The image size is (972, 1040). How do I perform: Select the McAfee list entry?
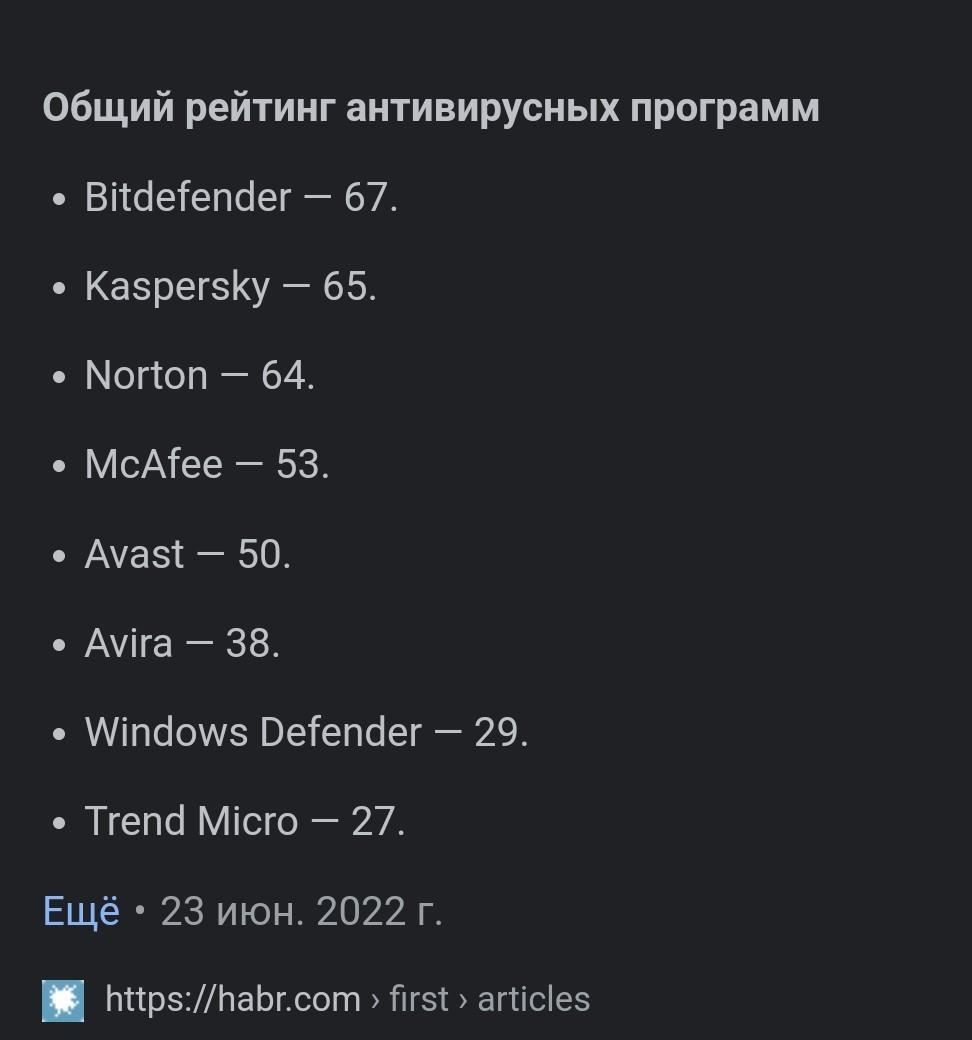click(x=207, y=464)
